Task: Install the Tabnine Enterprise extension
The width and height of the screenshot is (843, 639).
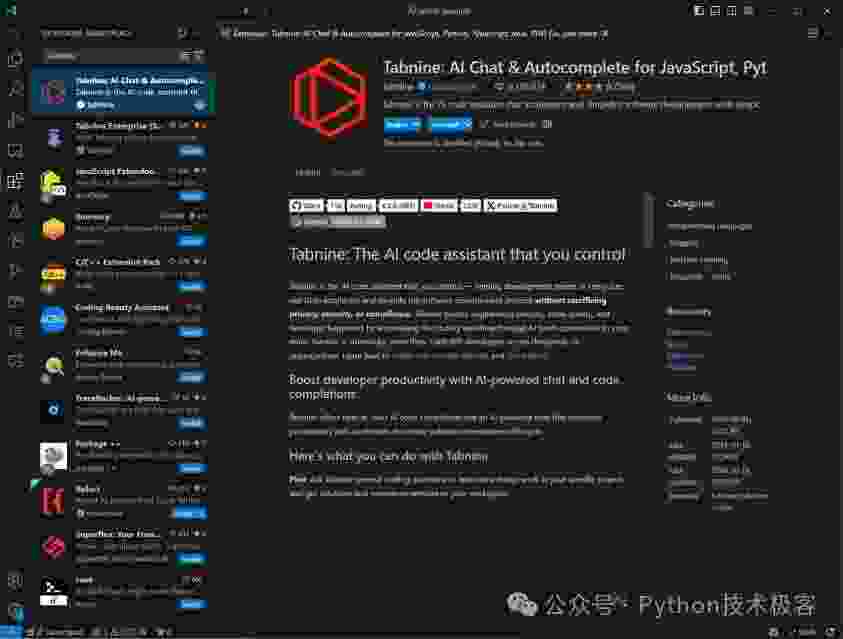Action: [191, 151]
